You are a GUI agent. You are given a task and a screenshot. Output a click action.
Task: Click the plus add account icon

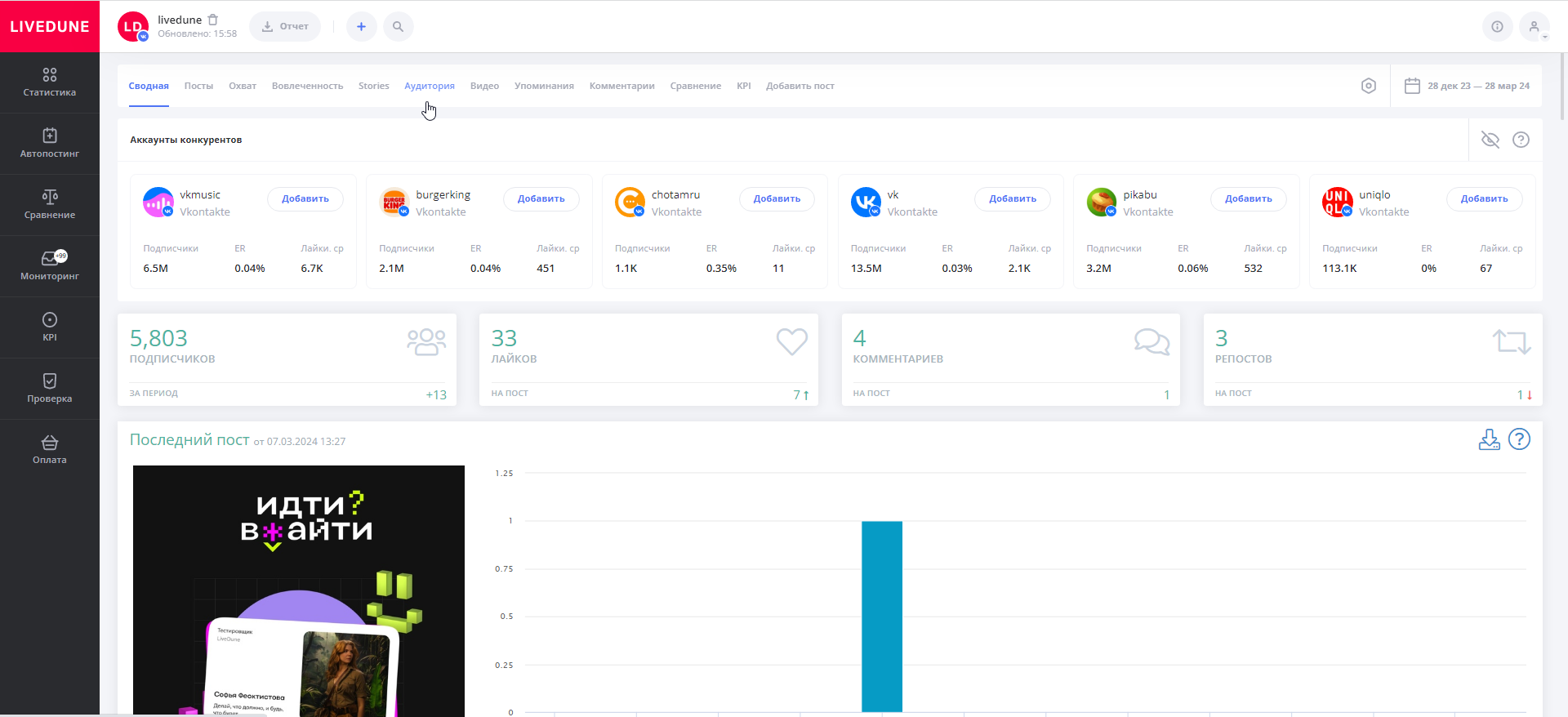pos(361,27)
